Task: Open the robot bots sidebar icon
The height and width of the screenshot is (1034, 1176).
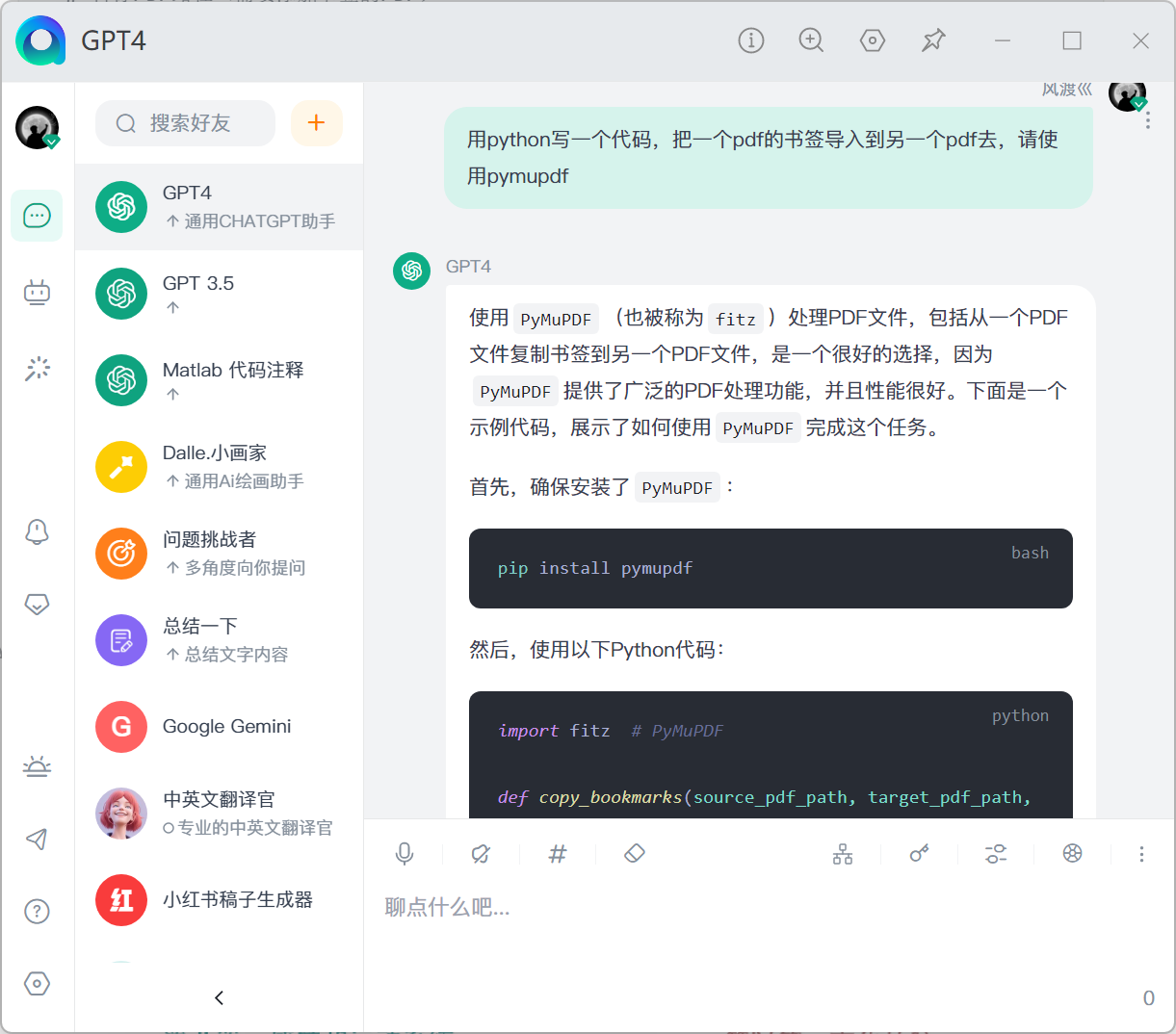Action: click(x=37, y=292)
